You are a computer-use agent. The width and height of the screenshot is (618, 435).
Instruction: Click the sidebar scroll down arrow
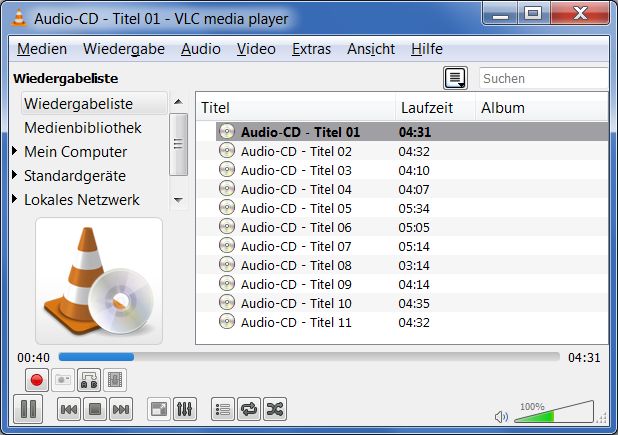[178, 200]
